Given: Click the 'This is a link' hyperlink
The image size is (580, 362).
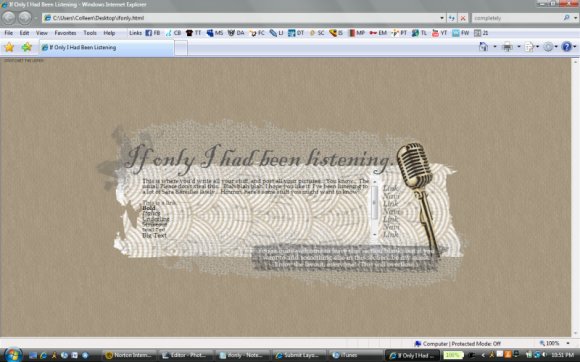Looking at the screenshot, I should pyautogui.click(x=159, y=203).
